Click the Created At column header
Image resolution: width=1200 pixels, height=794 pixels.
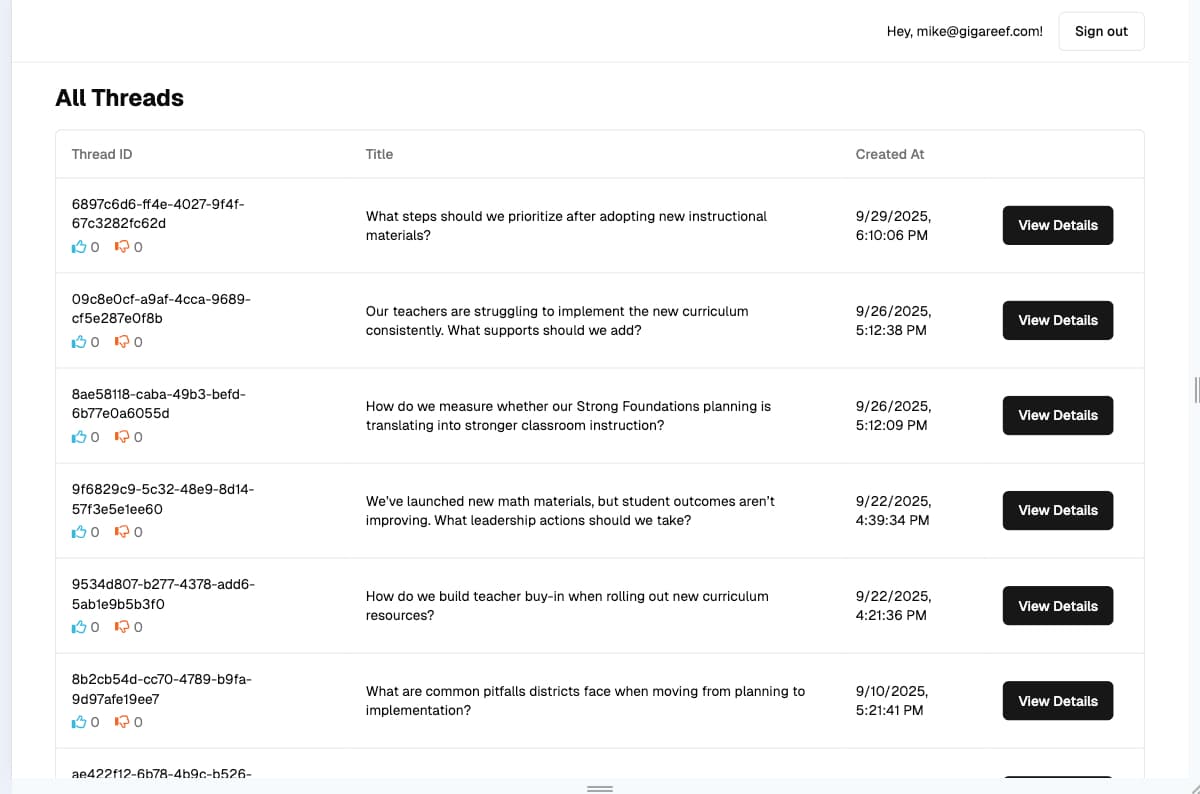[889, 154]
